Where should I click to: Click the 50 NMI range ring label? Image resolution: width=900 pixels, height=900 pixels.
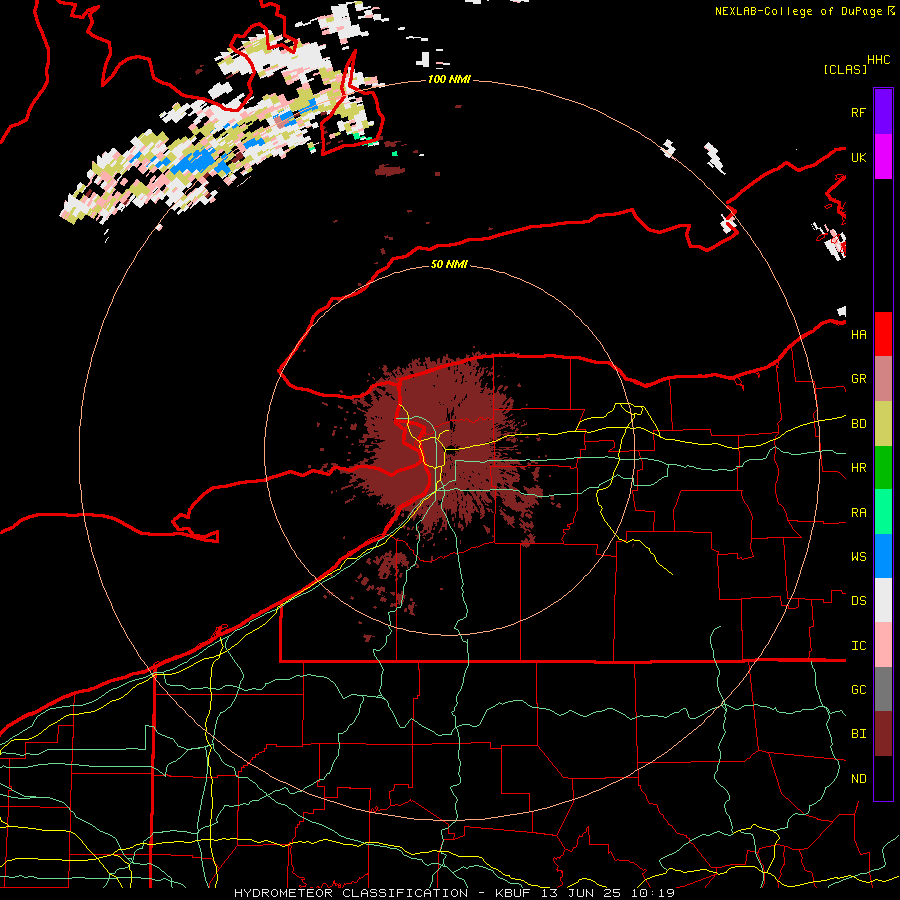(x=449, y=264)
